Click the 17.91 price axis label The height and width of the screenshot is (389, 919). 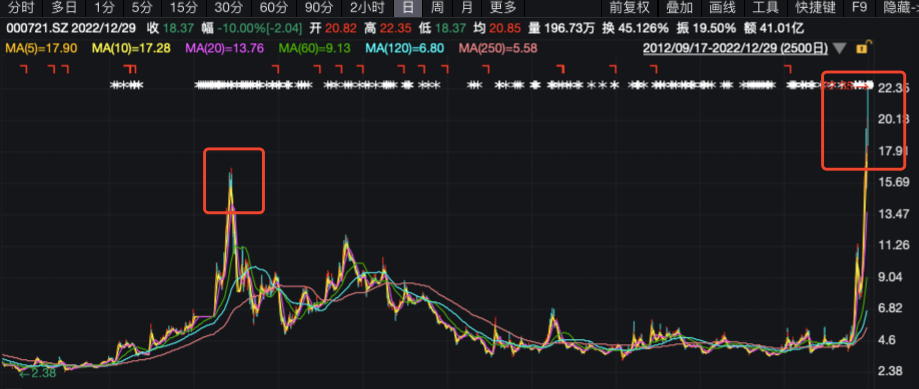[x=894, y=151]
